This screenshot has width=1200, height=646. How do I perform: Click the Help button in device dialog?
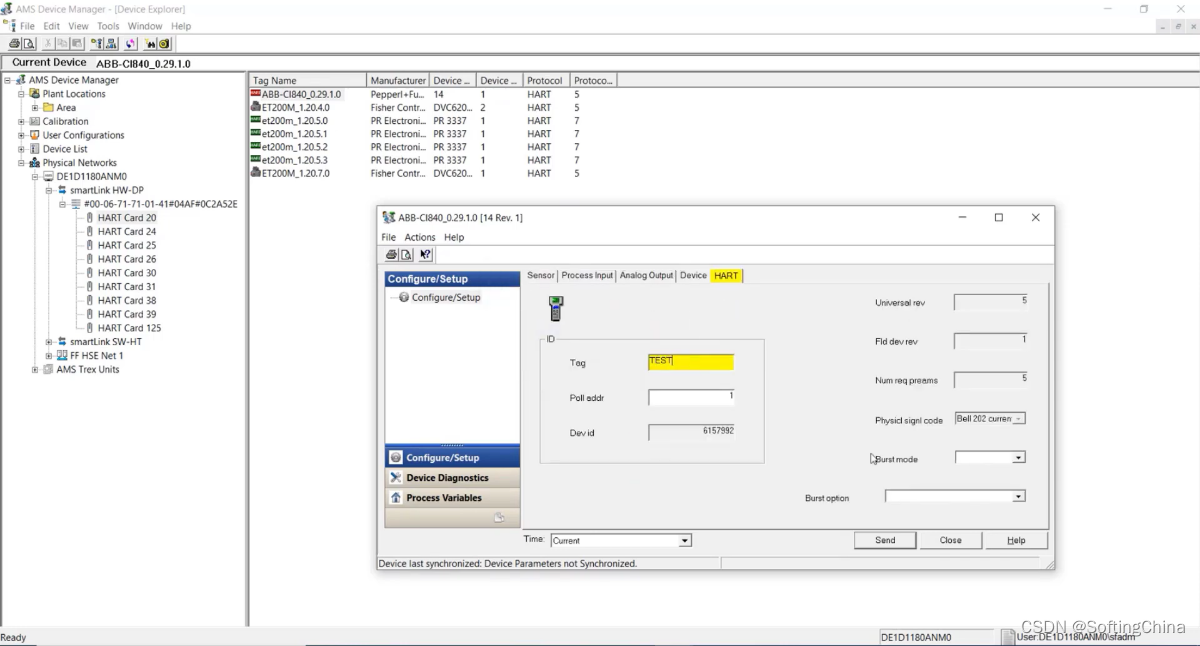(x=1016, y=540)
